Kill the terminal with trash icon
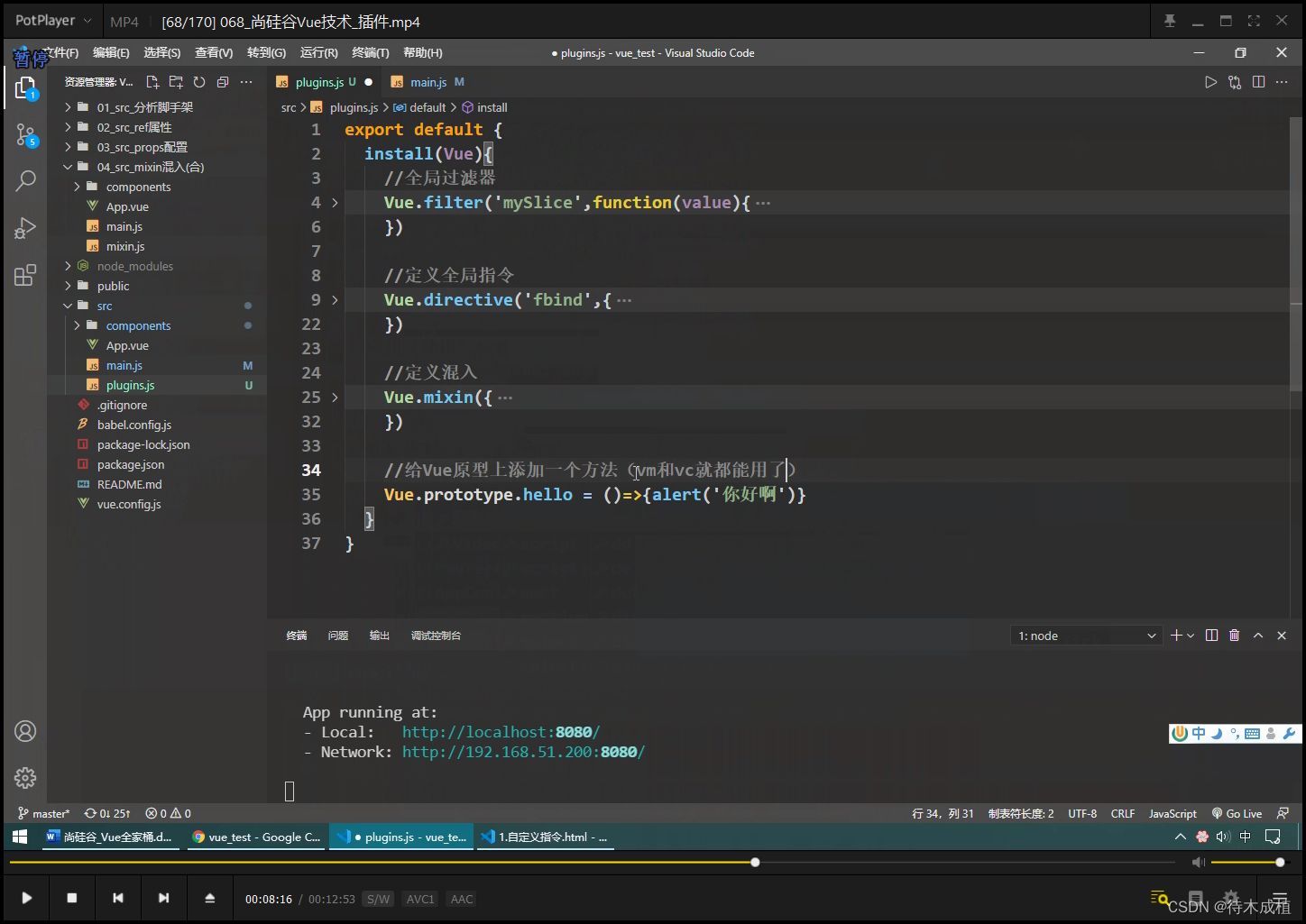This screenshot has height=924, width=1306. (x=1235, y=636)
